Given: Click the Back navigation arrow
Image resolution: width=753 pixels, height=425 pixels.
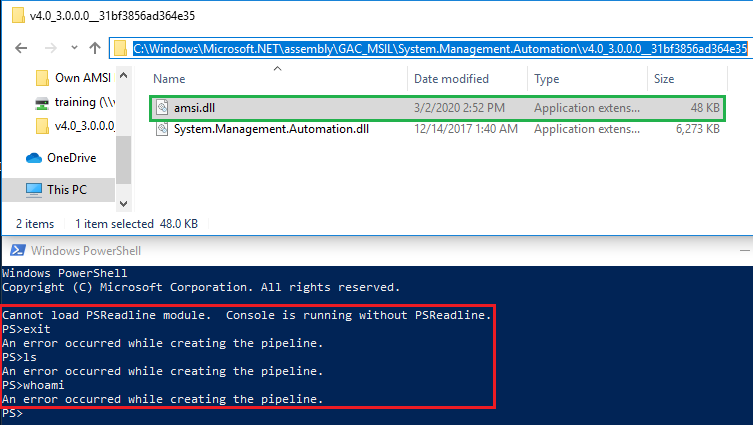Looking at the screenshot, I should point(23,48).
